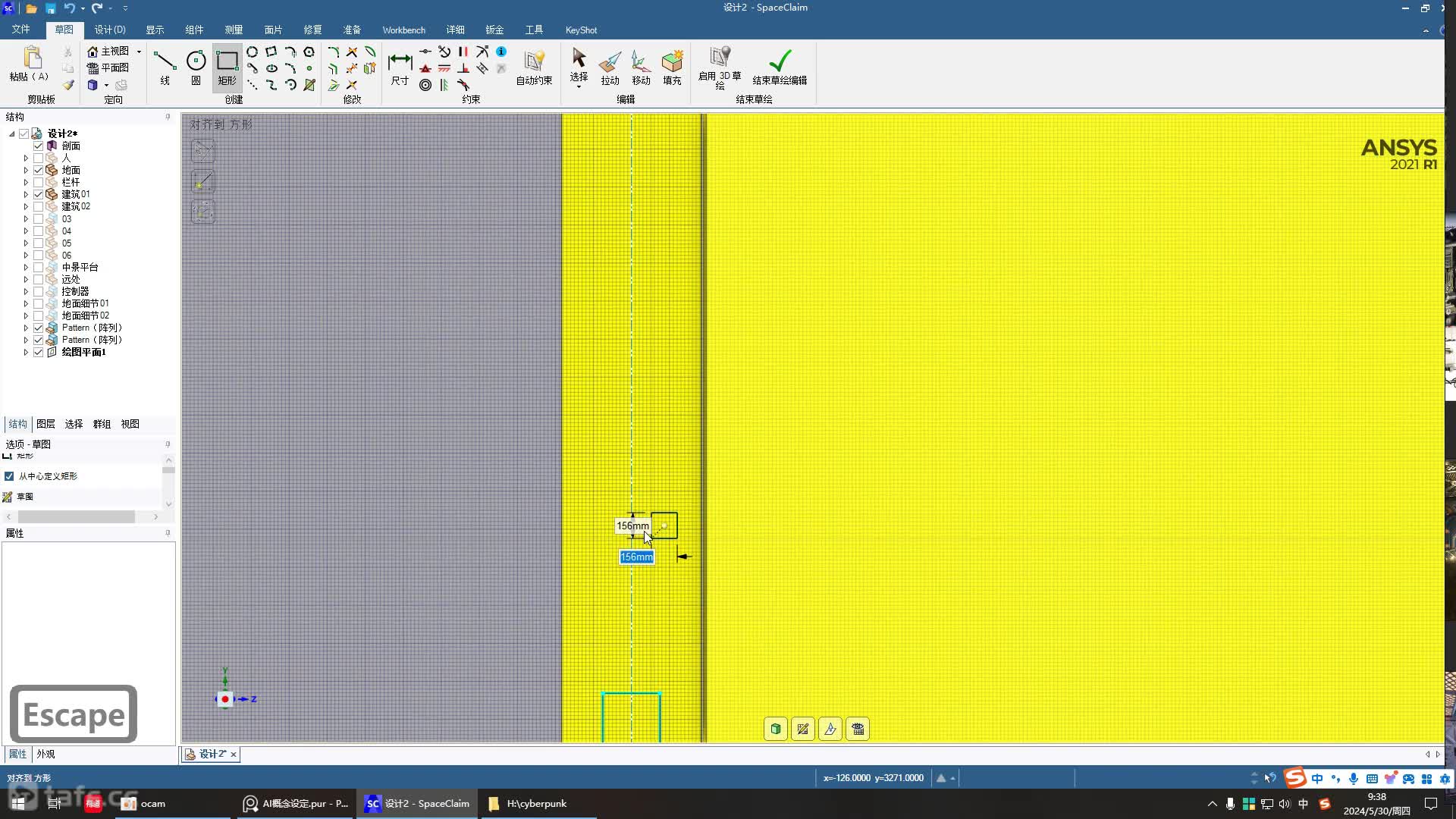Expand the first Pattern（阵列） node

pos(26,328)
